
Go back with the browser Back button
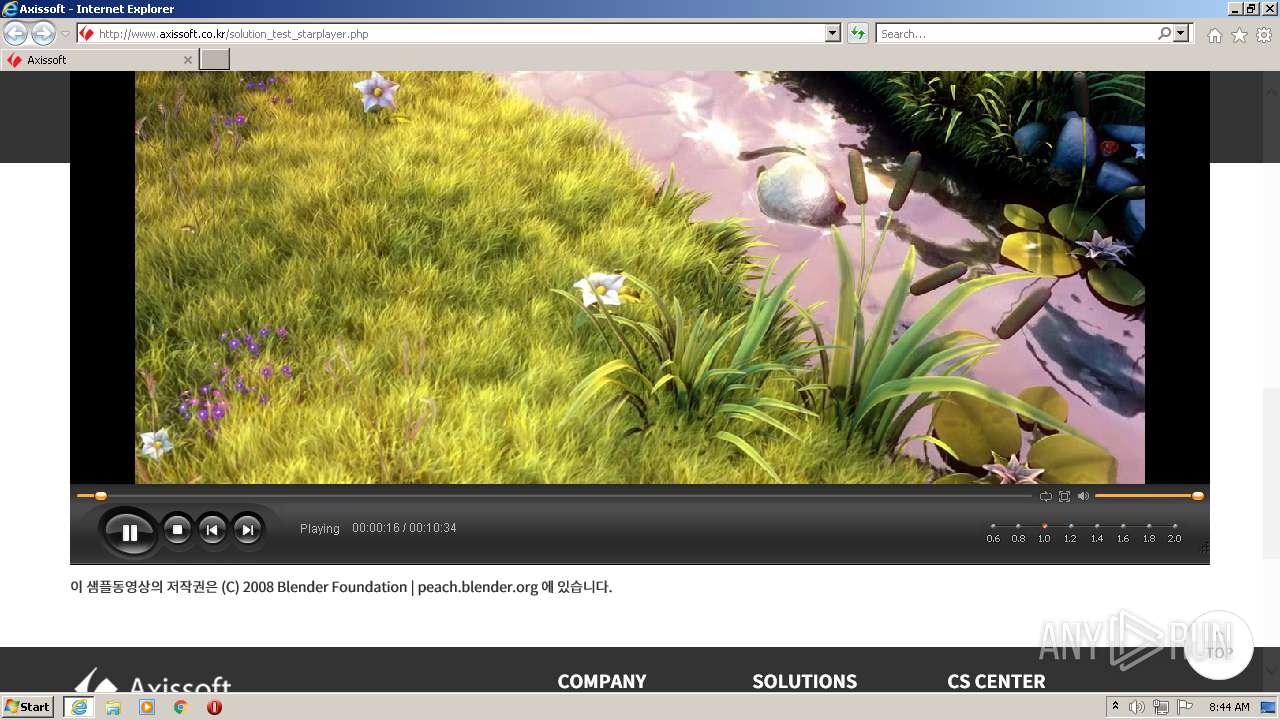[x=16, y=34]
